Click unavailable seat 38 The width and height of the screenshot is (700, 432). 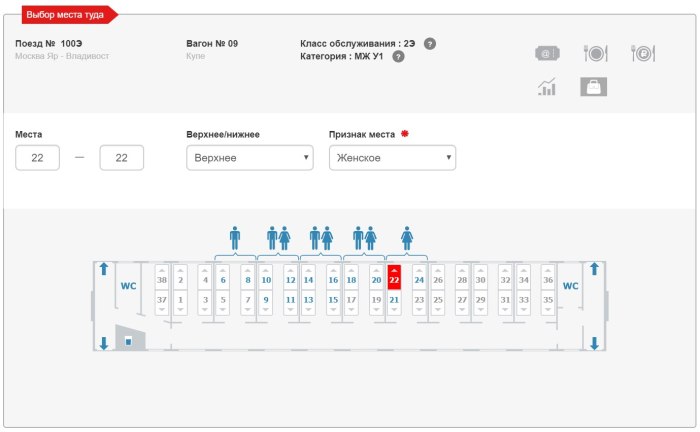coord(162,277)
